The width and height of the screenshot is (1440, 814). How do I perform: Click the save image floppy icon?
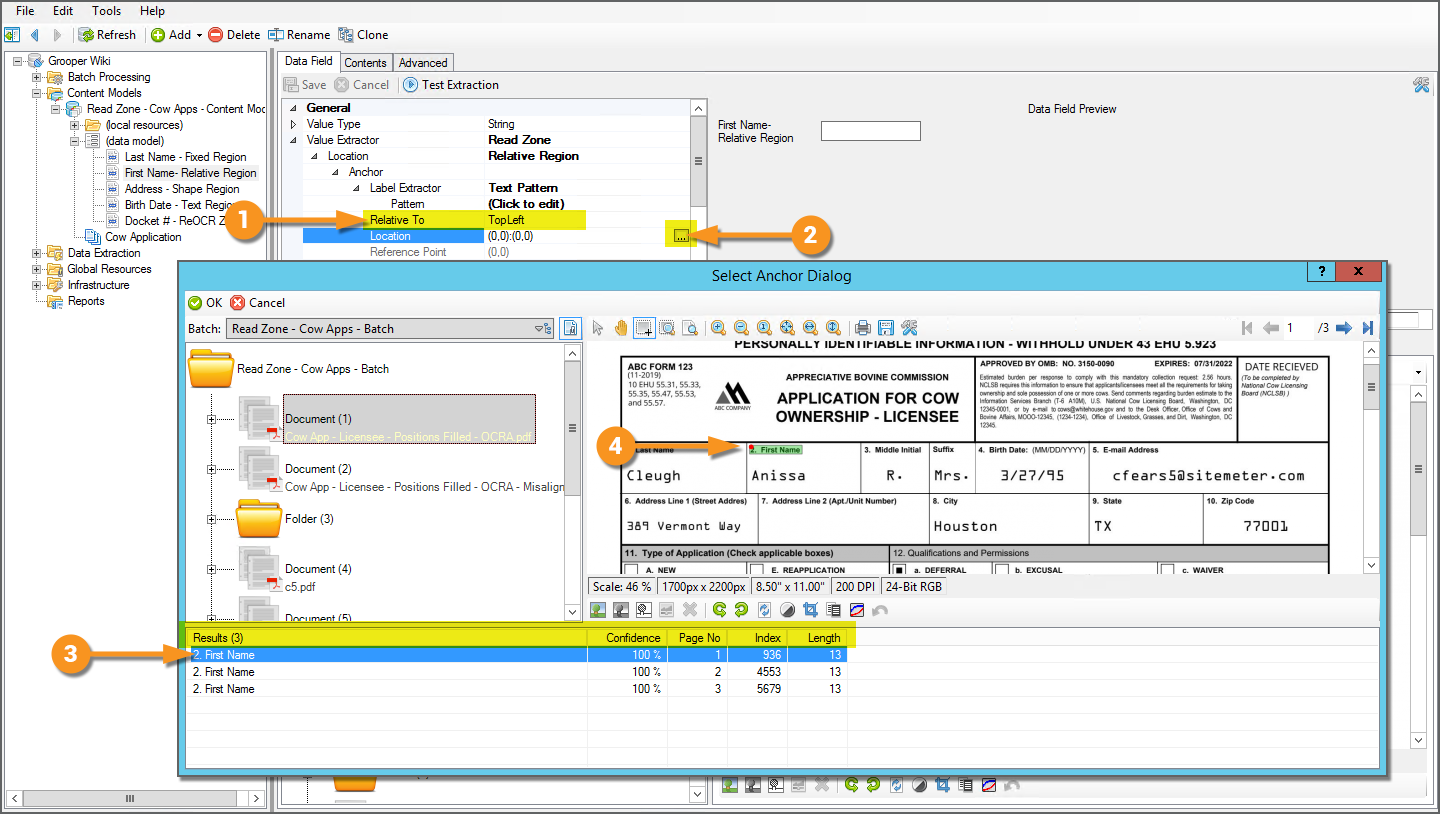(885, 328)
